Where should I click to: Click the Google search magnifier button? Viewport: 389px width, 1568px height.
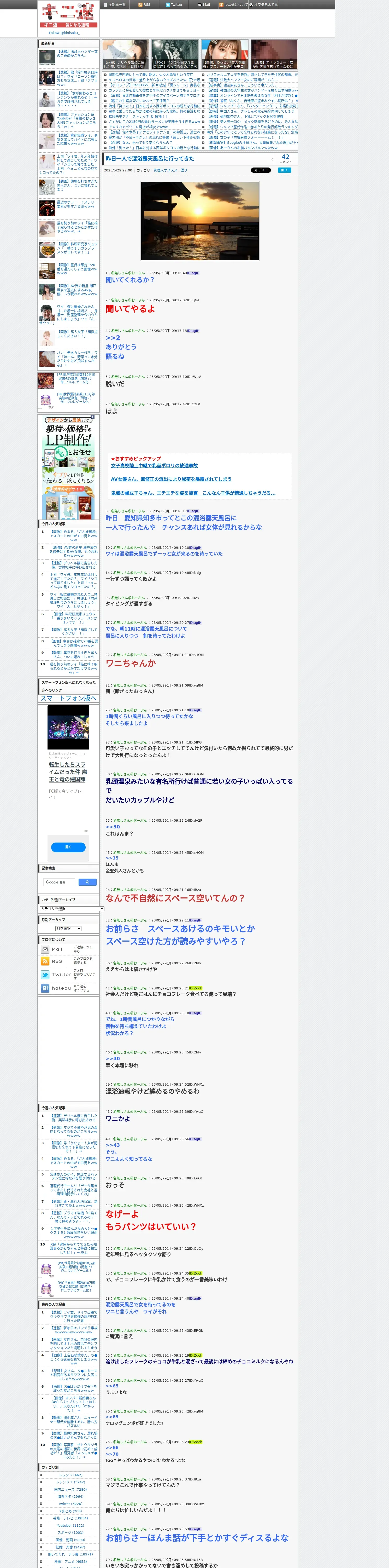coord(87,881)
